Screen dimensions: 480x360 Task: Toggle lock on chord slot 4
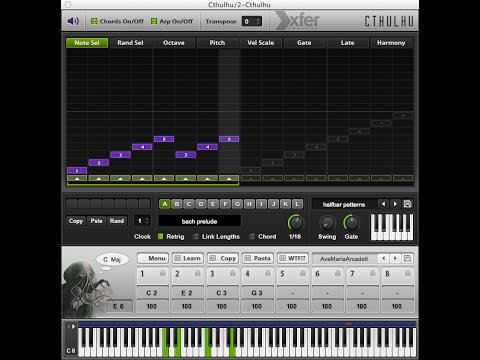point(267,273)
